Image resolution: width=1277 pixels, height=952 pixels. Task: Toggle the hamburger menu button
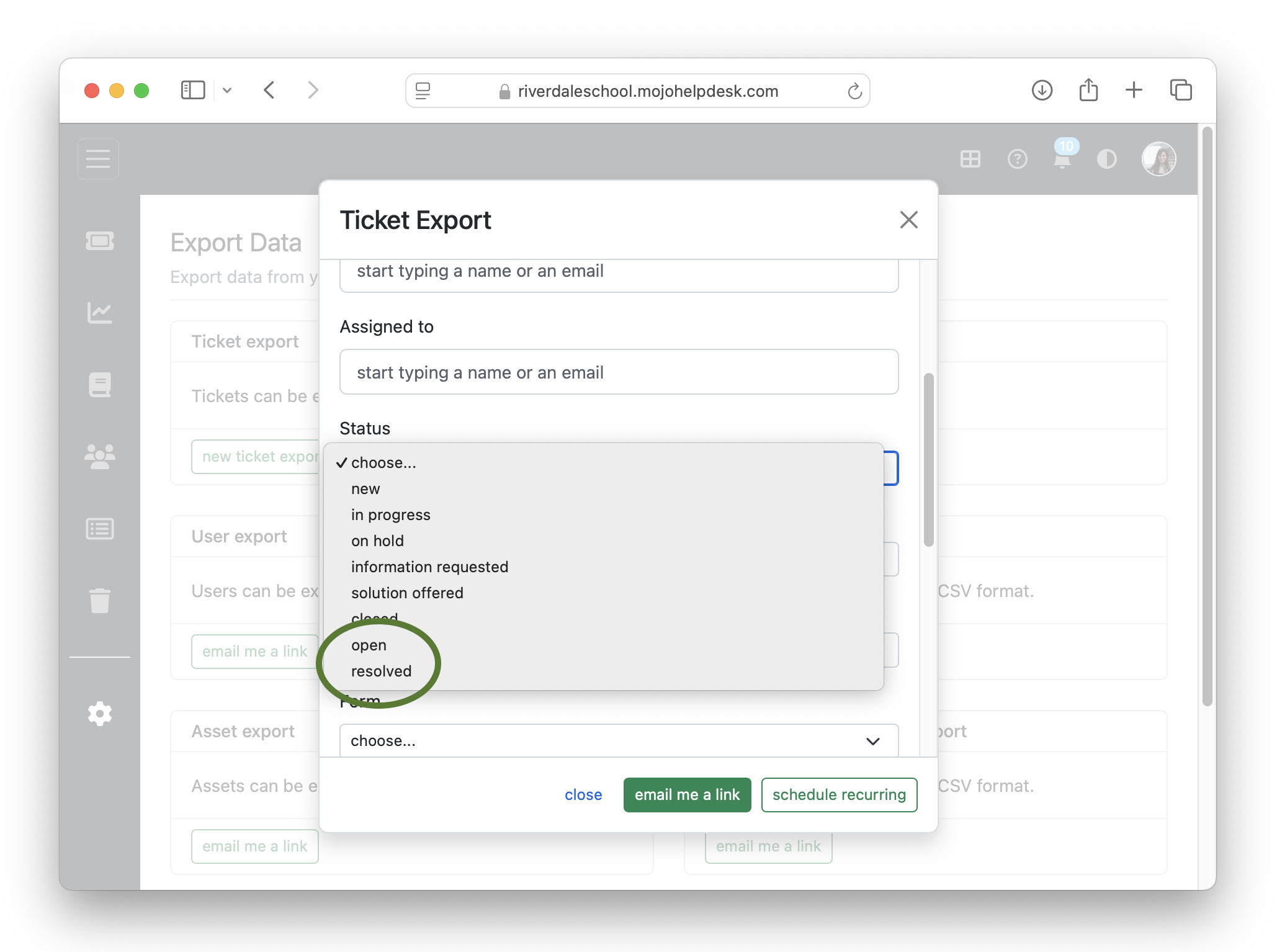(98, 159)
